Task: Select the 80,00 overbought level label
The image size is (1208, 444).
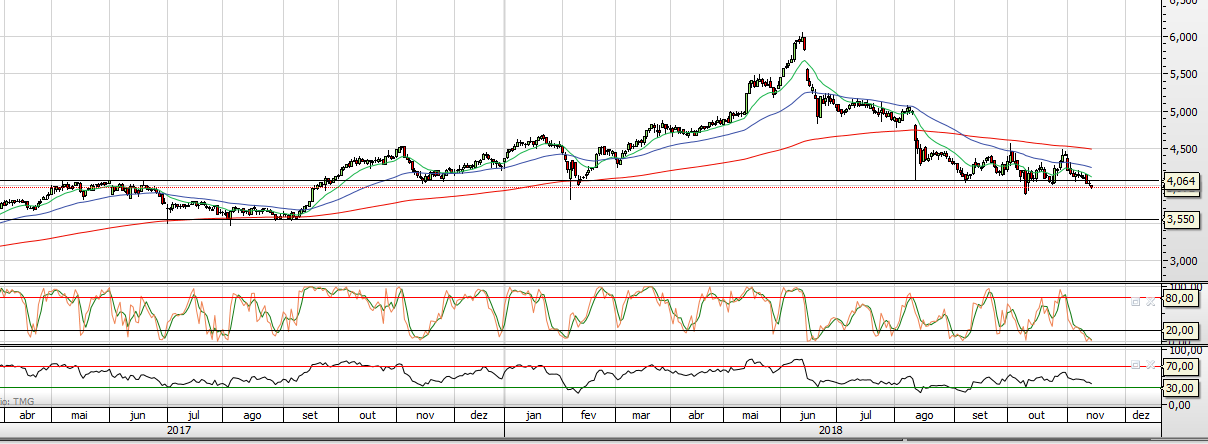Action: tap(1181, 297)
